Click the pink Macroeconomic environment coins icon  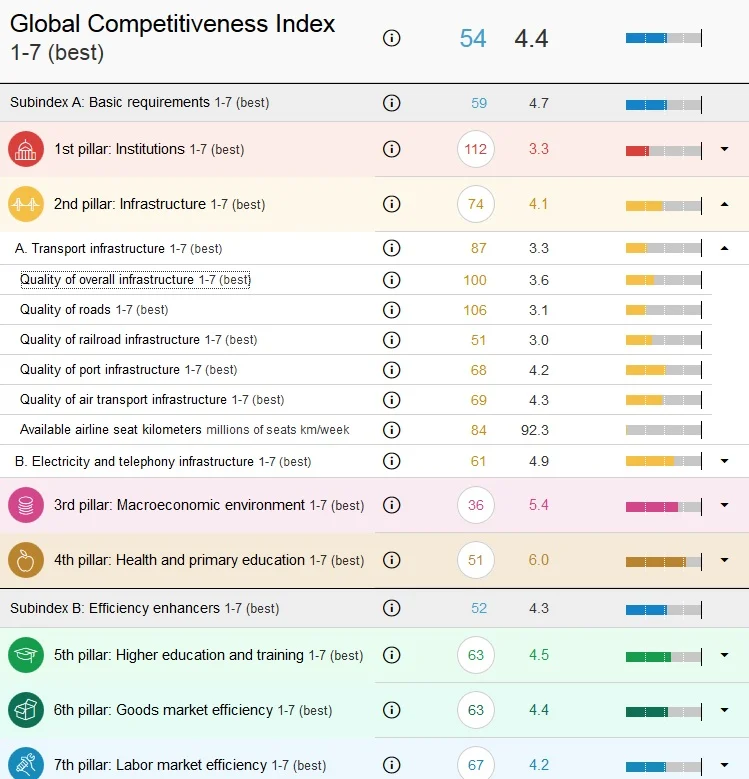pyautogui.click(x=26, y=505)
